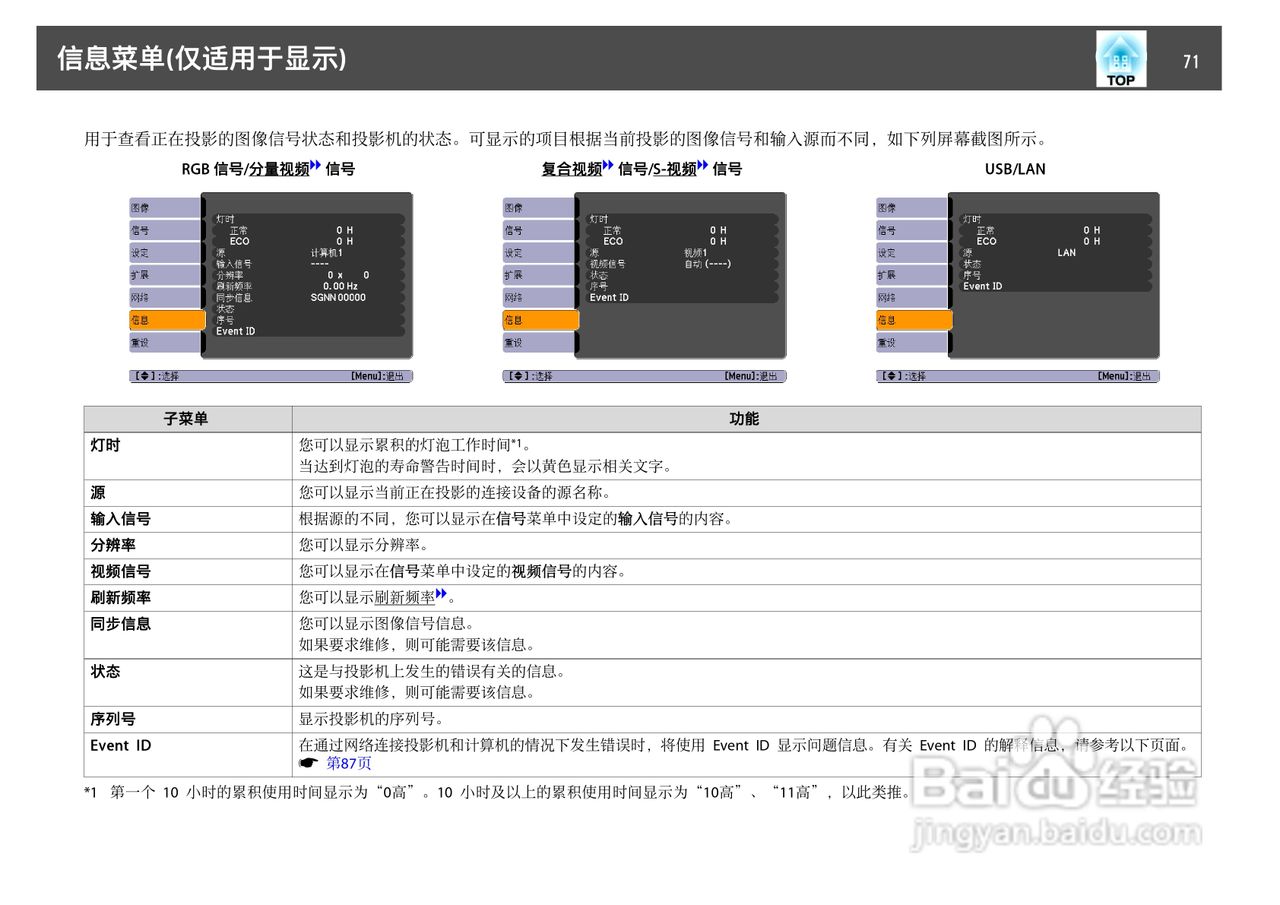Select 扩展 tab in USB/LAN screenshot

pos(914,275)
